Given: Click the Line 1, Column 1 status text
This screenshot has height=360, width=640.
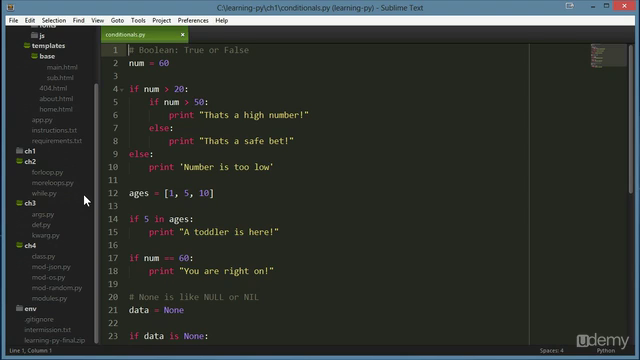Looking at the screenshot, I should tap(31, 351).
